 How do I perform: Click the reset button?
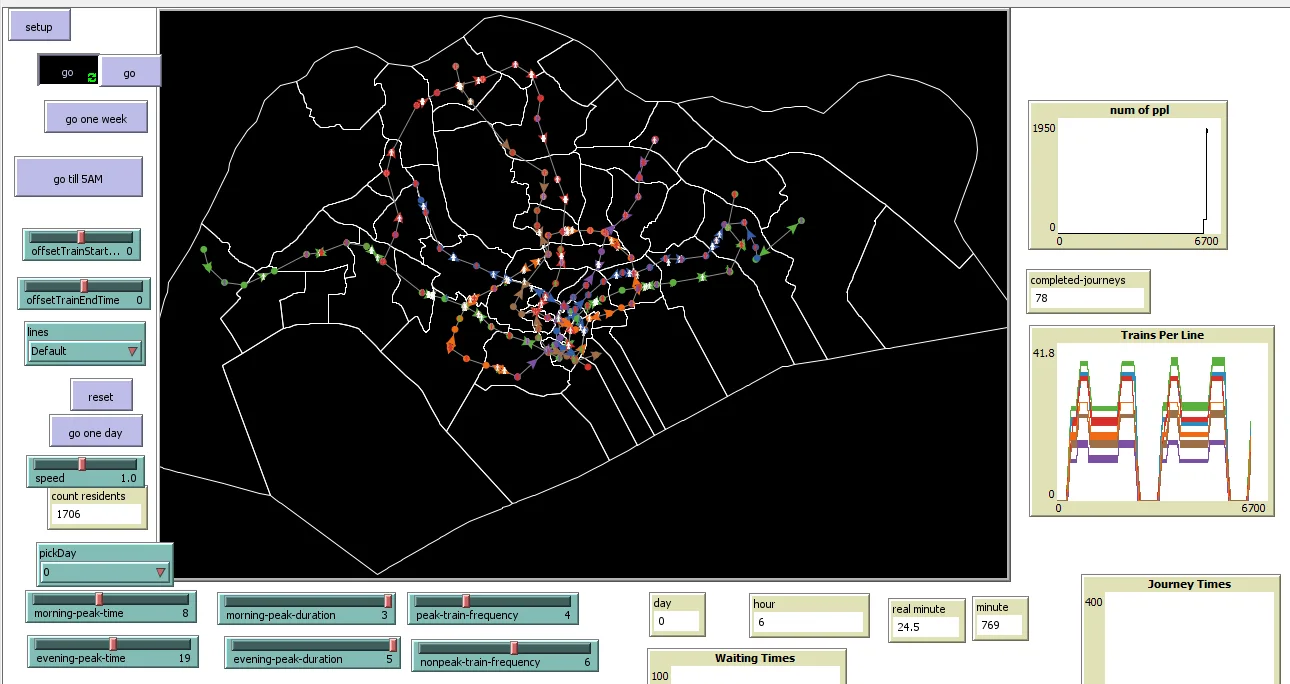tap(101, 396)
